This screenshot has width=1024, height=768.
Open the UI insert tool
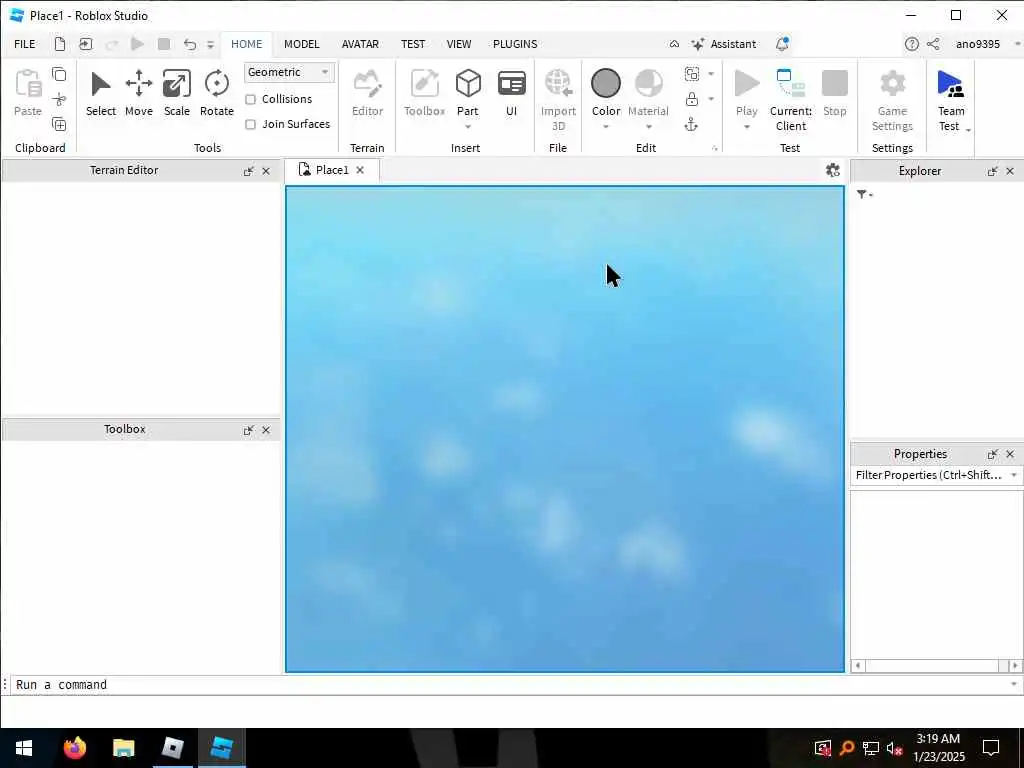tap(511, 93)
